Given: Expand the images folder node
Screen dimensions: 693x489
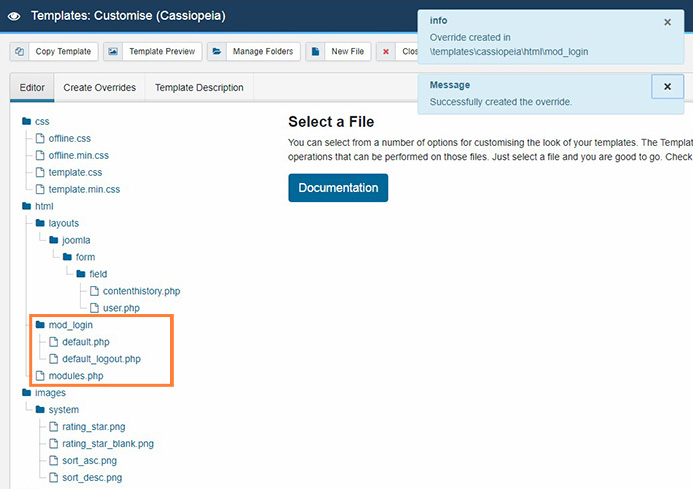Looking at the screenshot, I should tap(48, 393).
